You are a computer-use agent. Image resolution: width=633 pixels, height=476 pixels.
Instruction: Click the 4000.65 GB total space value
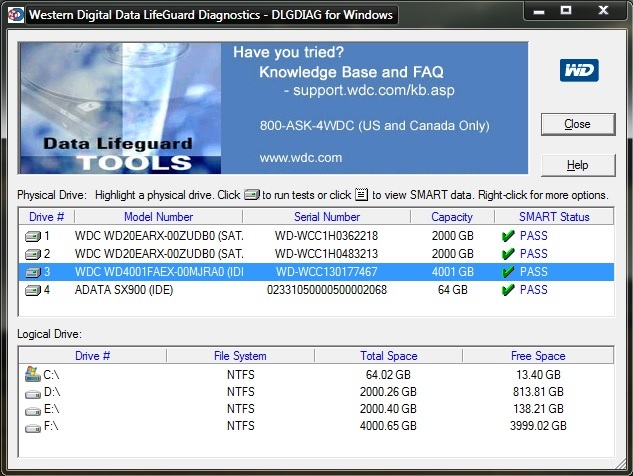[x=388, y=426]
